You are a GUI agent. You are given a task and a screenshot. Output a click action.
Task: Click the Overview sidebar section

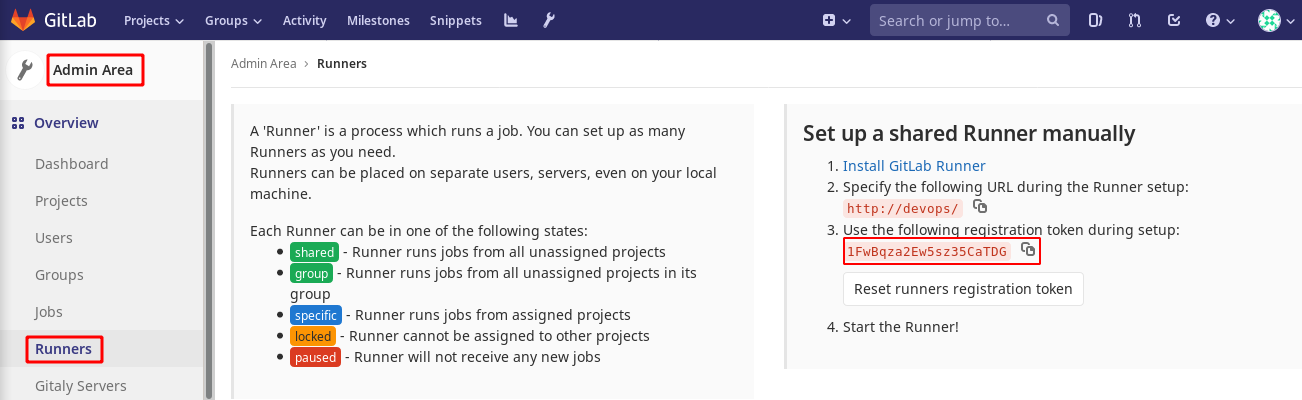click(66, 123)
